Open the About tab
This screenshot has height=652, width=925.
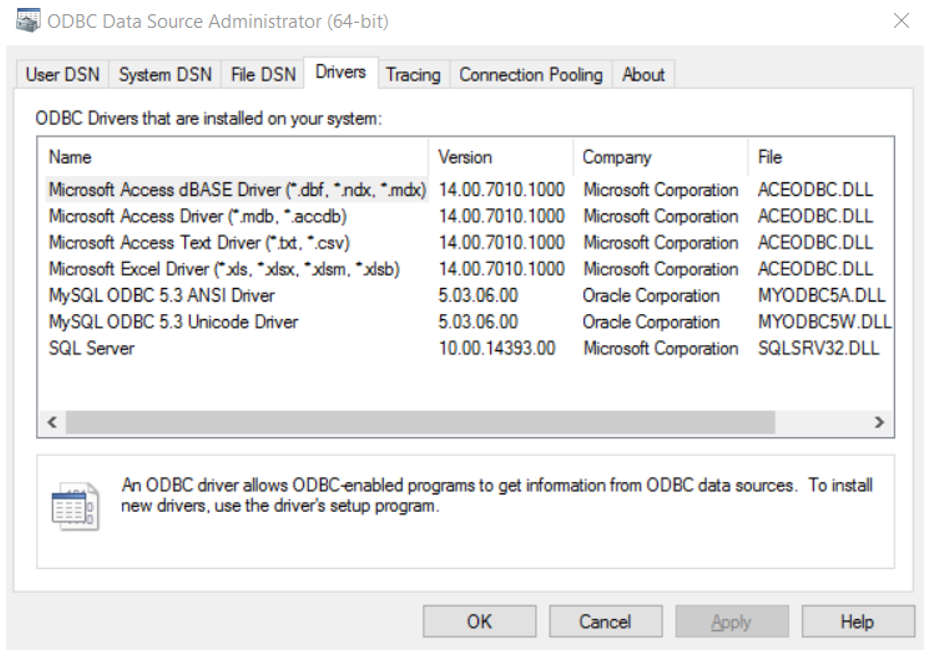click(x=643, y=75)
